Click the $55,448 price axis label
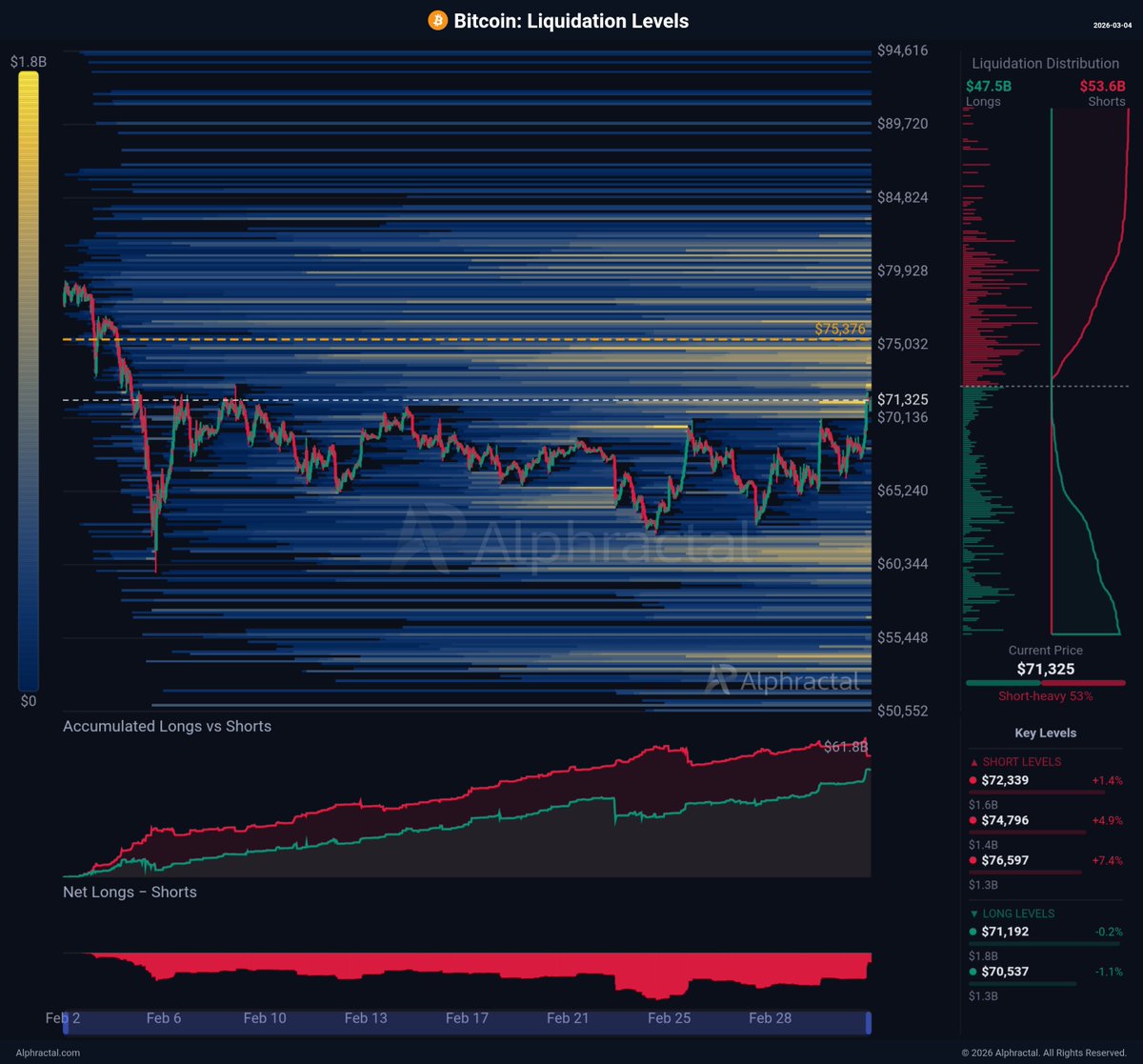The height and width of the screenshot is (1064, 1143). coord(902,637)
